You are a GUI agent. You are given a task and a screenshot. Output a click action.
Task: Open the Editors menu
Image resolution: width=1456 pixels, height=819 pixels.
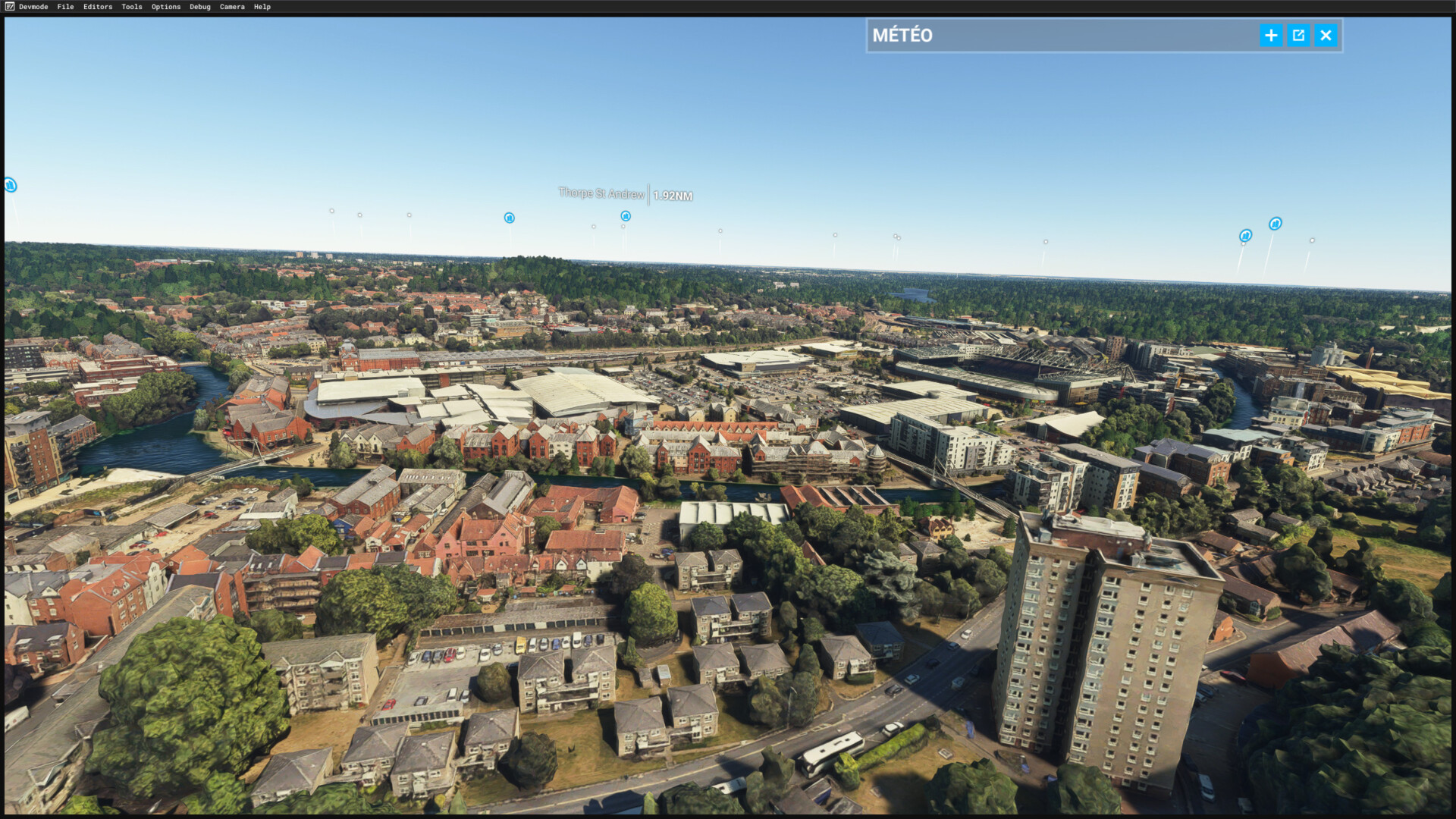click(98, 7)
